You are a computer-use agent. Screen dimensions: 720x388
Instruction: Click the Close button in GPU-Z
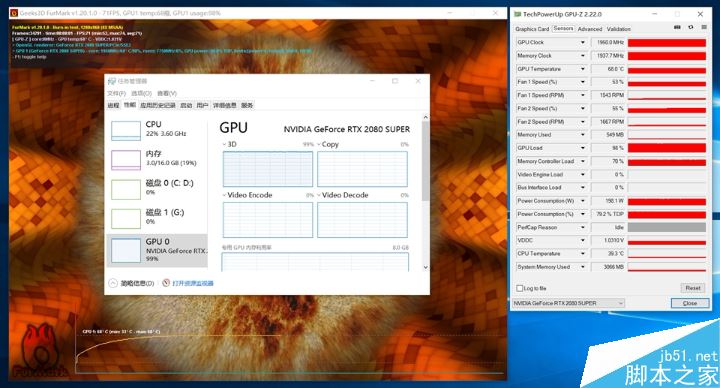click(x=690, y=303)
